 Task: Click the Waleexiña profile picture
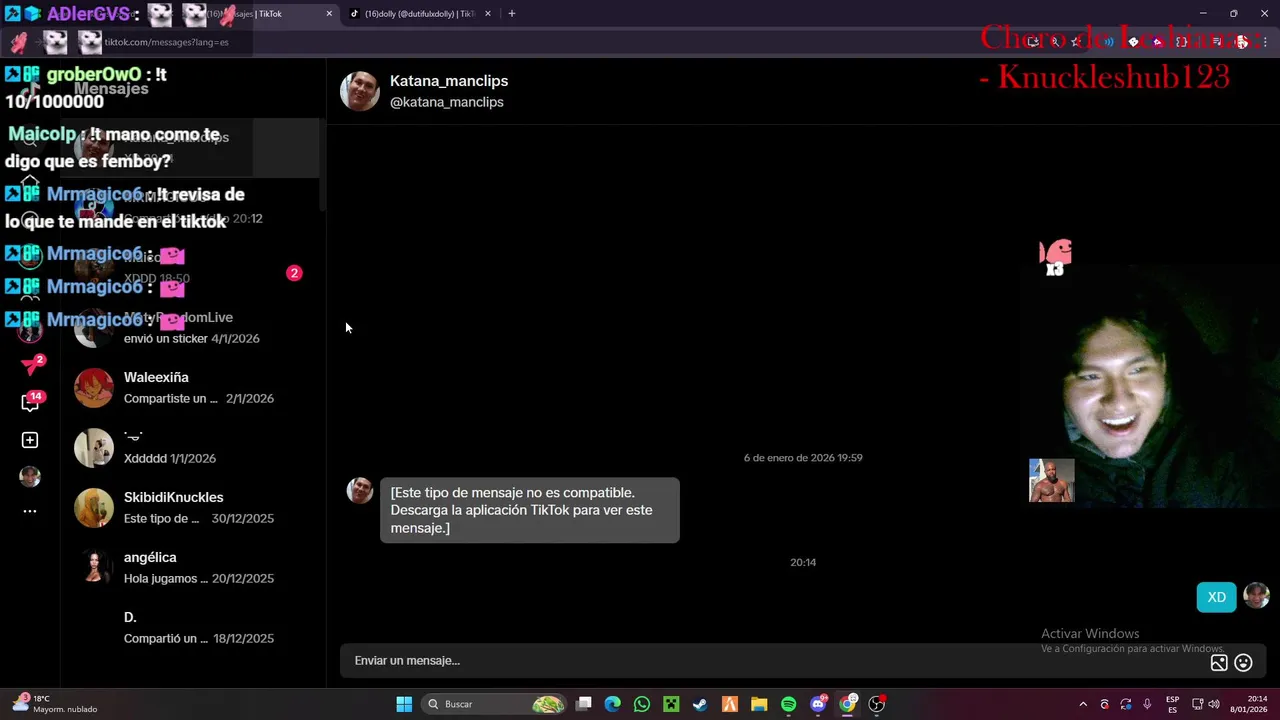(94, 388)
